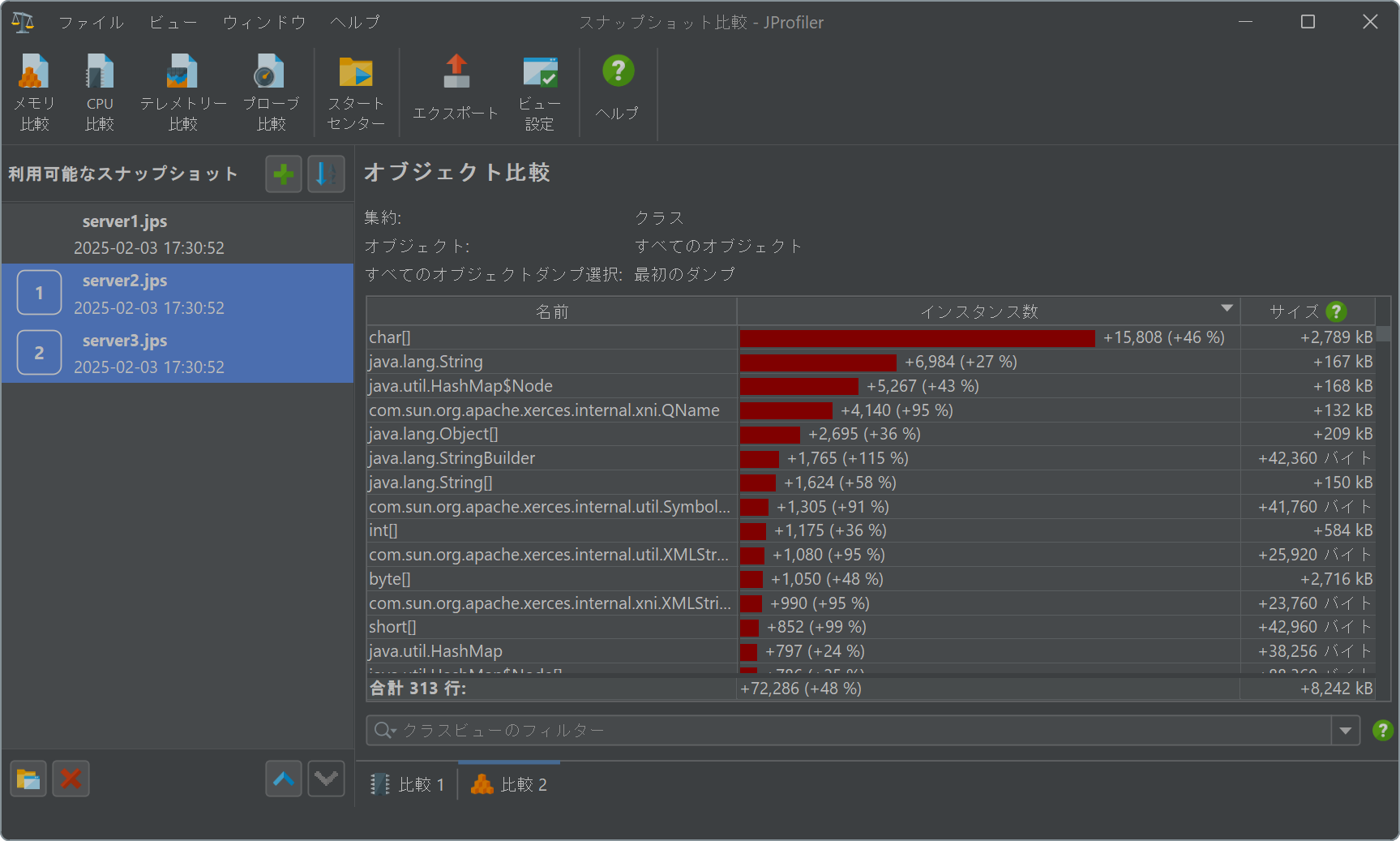Open the ウィンドウ menu
1400x841 pixels.
(264, 23)
